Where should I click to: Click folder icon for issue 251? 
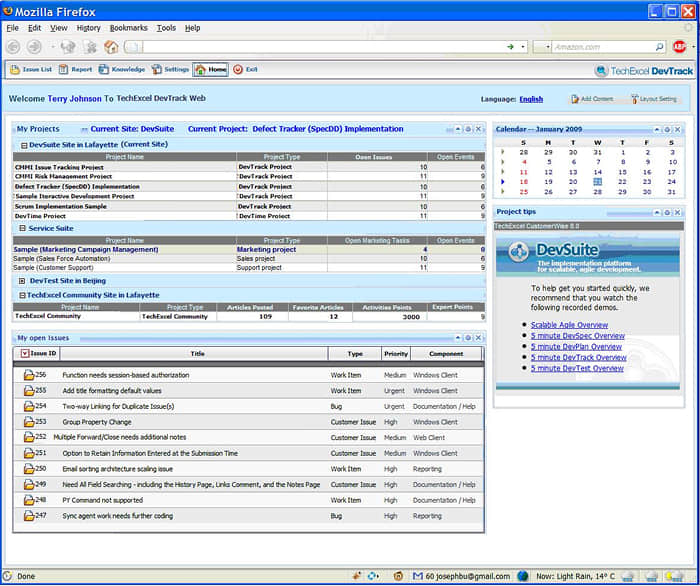click(x=29, y=453)
